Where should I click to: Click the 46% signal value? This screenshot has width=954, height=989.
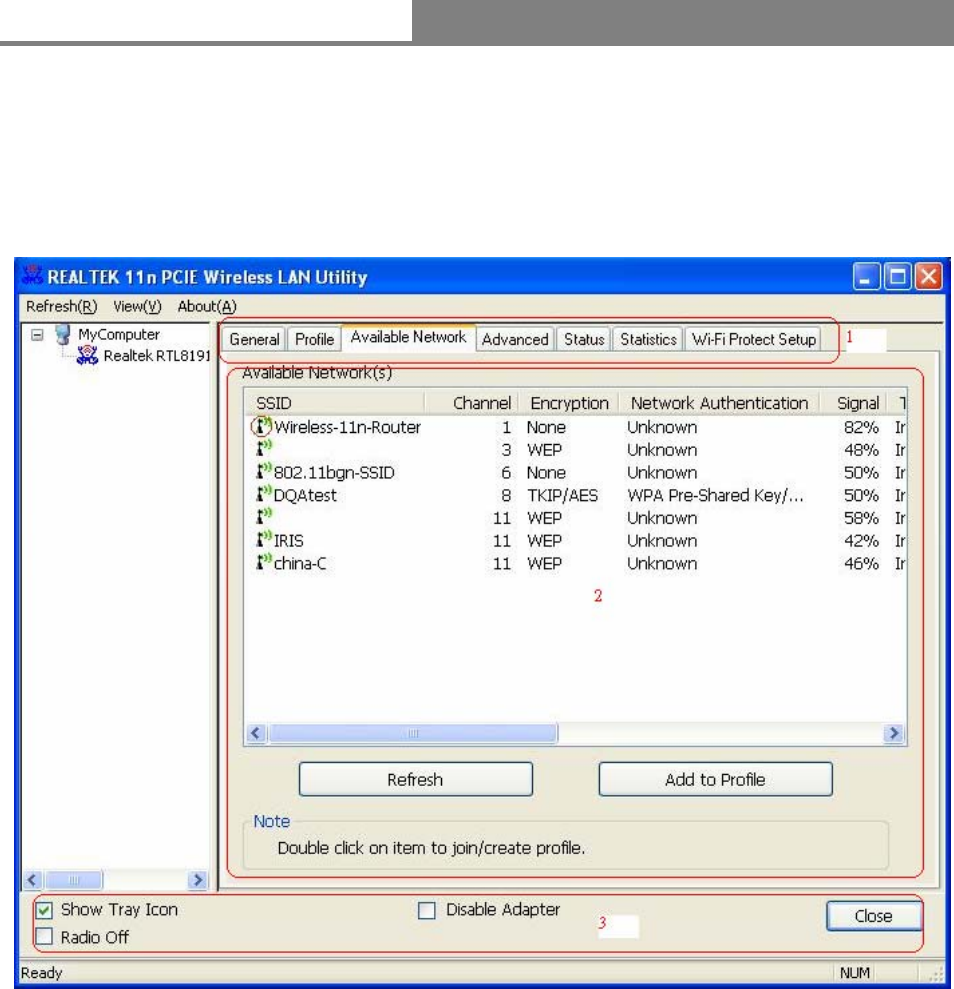[861, 564]
